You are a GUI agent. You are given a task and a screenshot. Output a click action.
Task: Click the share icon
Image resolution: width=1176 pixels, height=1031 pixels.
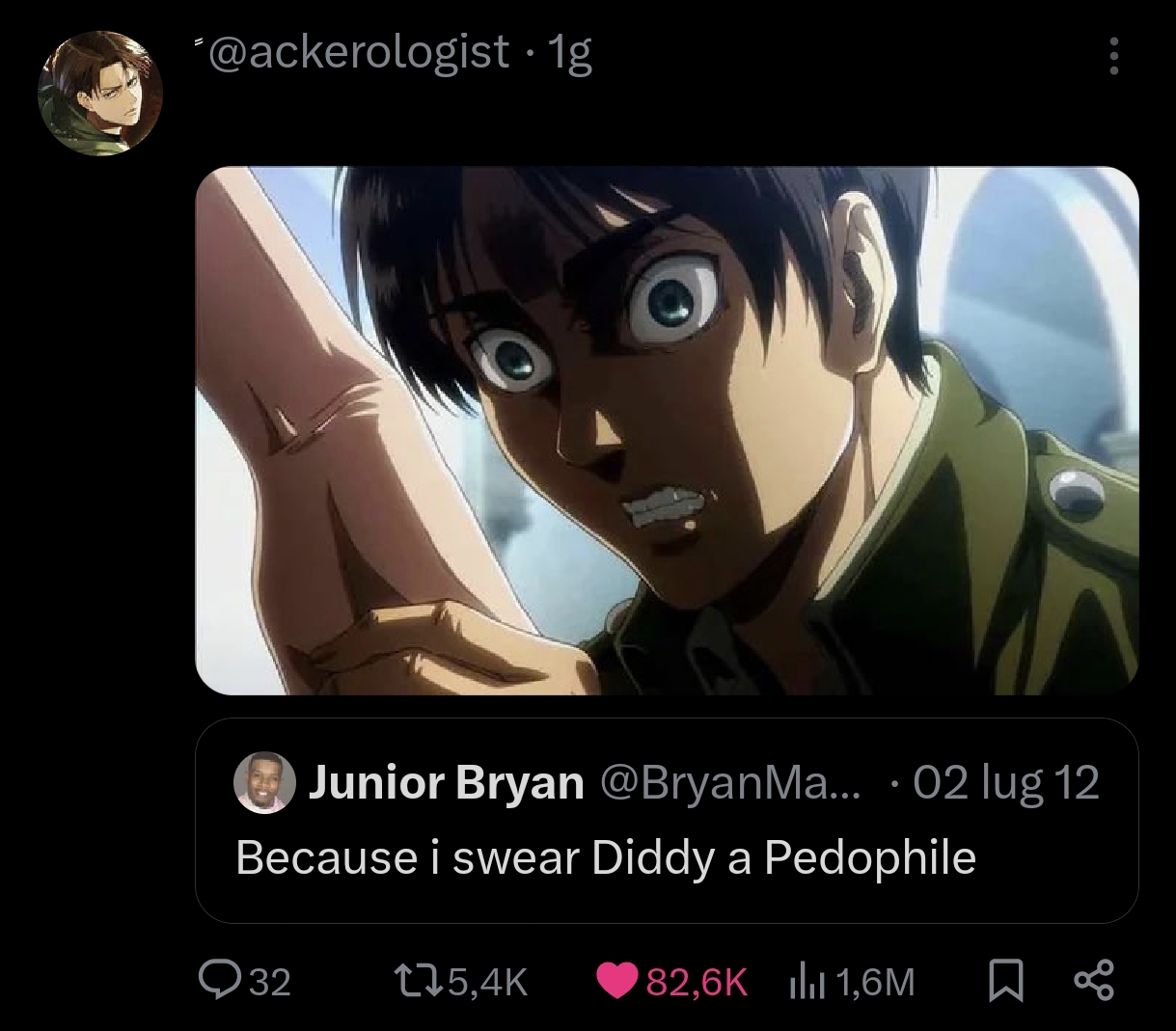pyautogui.click(x=1094, y=981)
